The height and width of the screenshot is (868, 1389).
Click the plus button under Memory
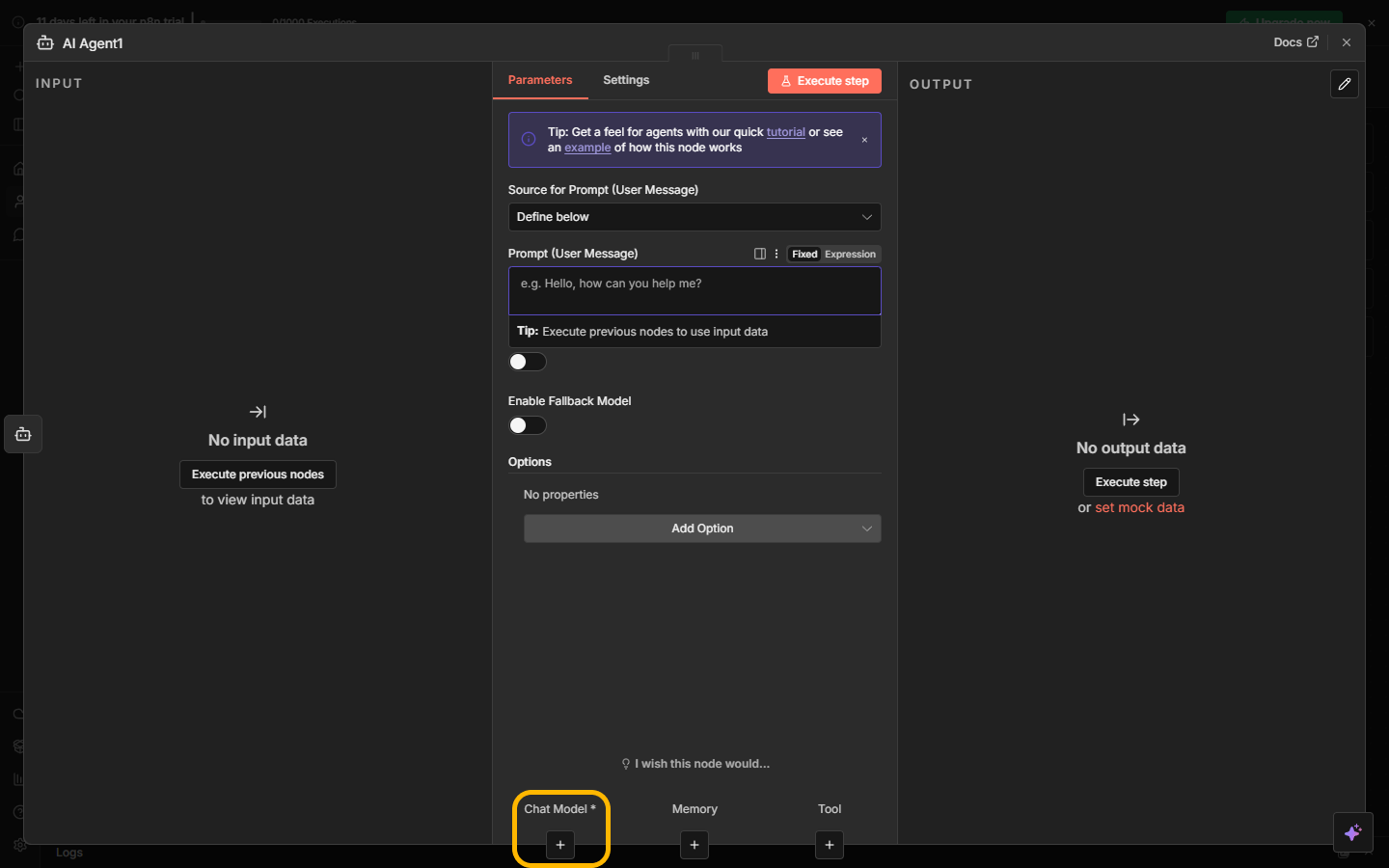click(x=694, y=845)
